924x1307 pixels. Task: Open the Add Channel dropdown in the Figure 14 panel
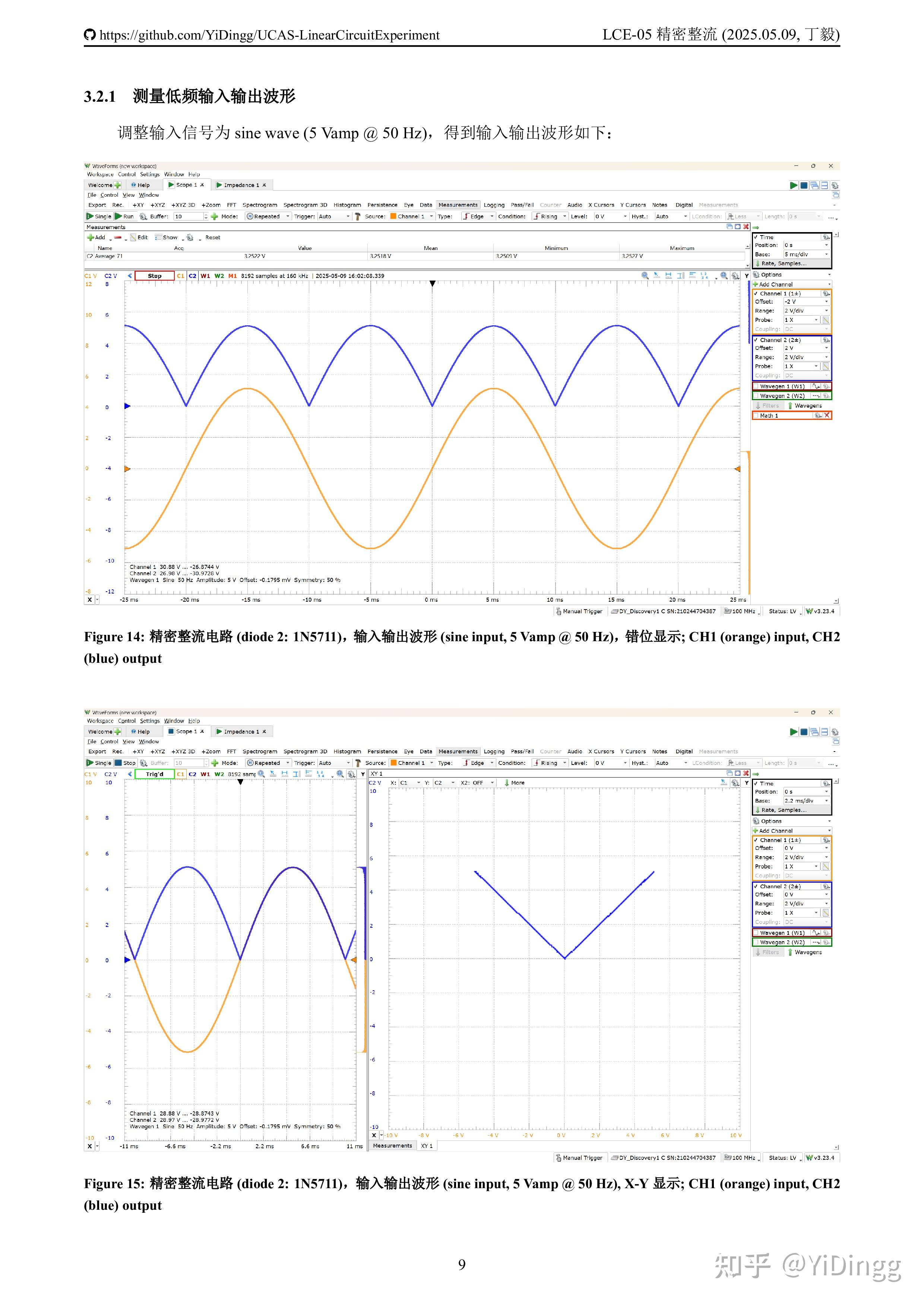coord(792,284)
